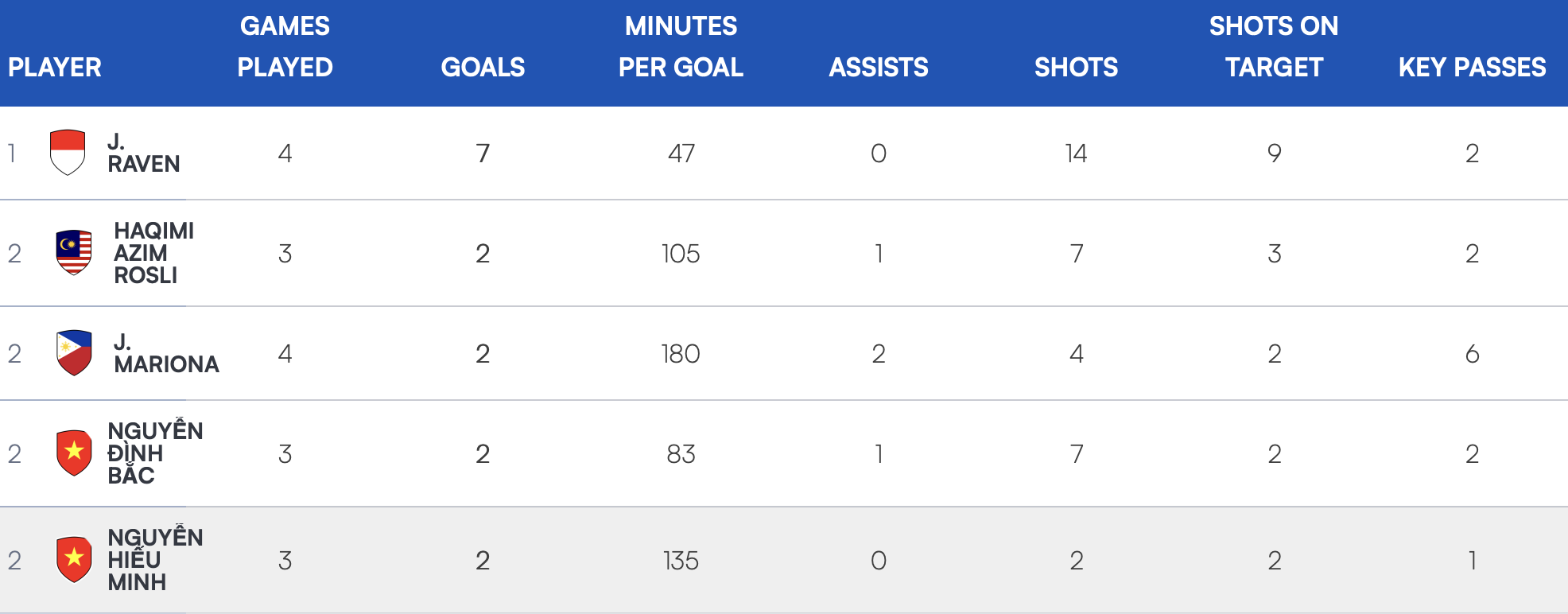The image size is (1568, 614).
Task: Open Haqimi Azim Rosli player profile
Action: coord(153,253)
